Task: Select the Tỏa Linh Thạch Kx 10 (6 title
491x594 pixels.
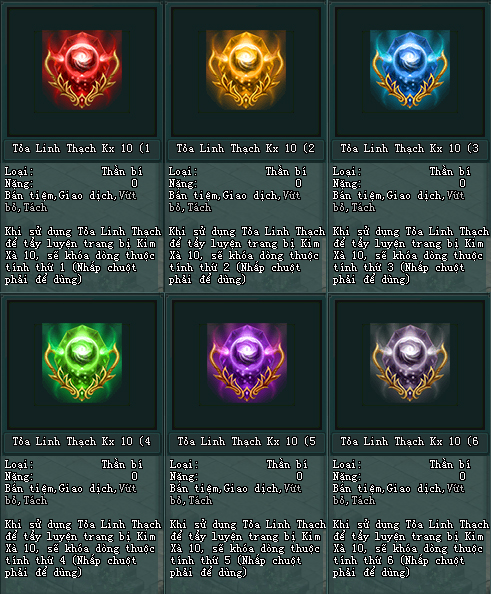Action: (x=410, y=442)
